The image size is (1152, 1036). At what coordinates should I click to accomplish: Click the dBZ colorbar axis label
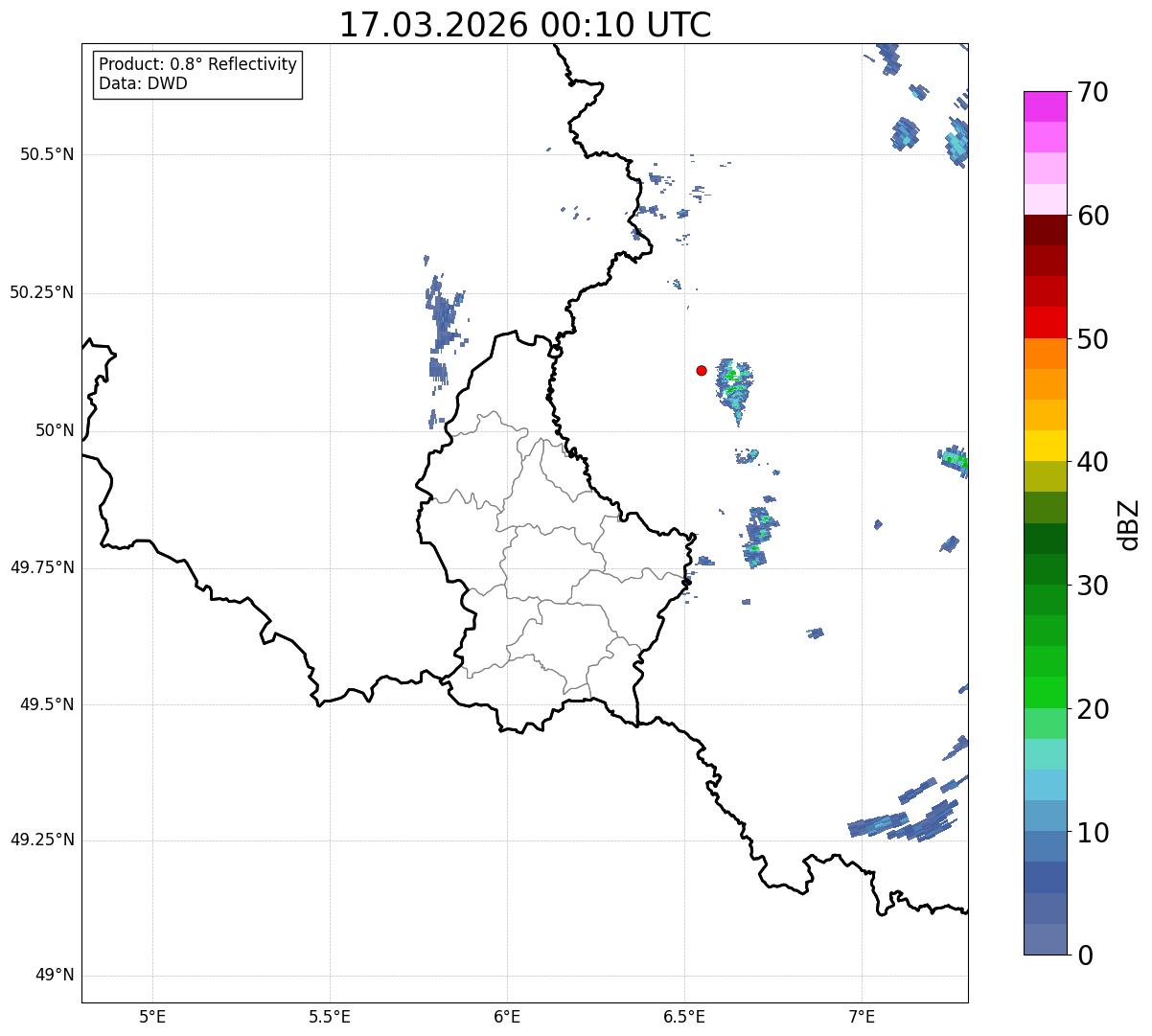point(1130,524)
